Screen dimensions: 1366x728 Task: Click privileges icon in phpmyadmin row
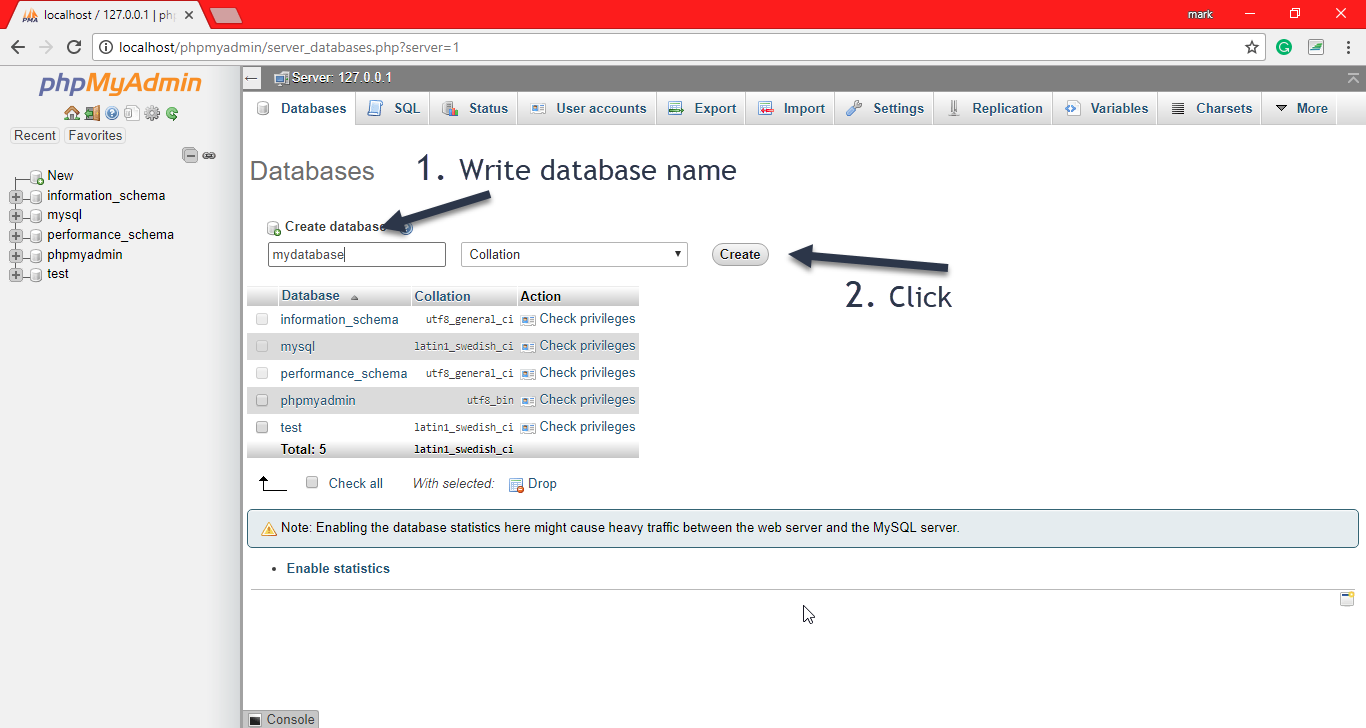pos(528,400)
